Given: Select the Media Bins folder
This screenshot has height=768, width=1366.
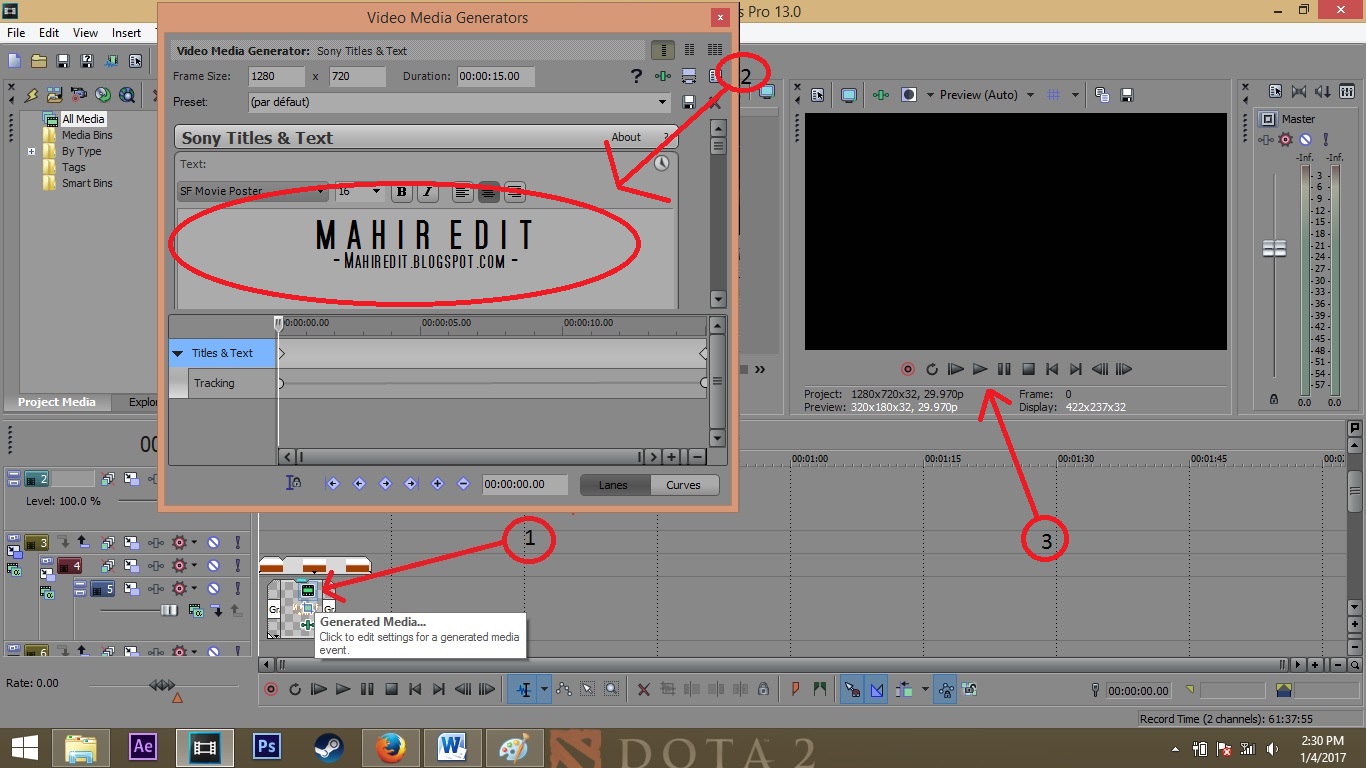Looking at the screenshot, I should click(87, 135).
